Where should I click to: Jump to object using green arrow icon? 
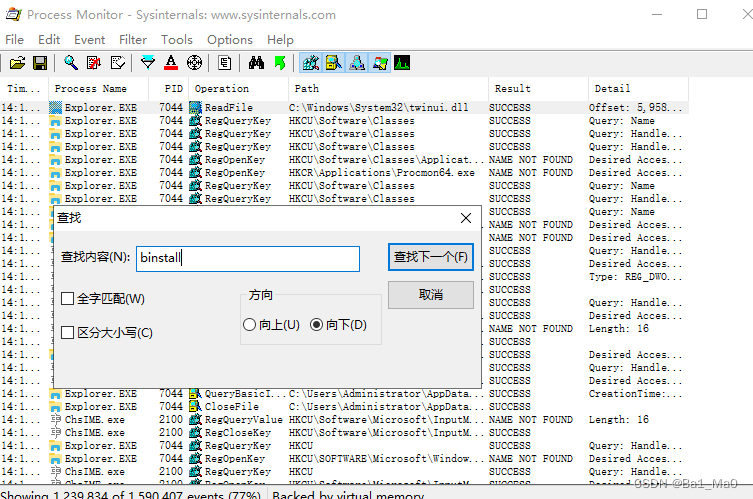click(x=279, y=63)
